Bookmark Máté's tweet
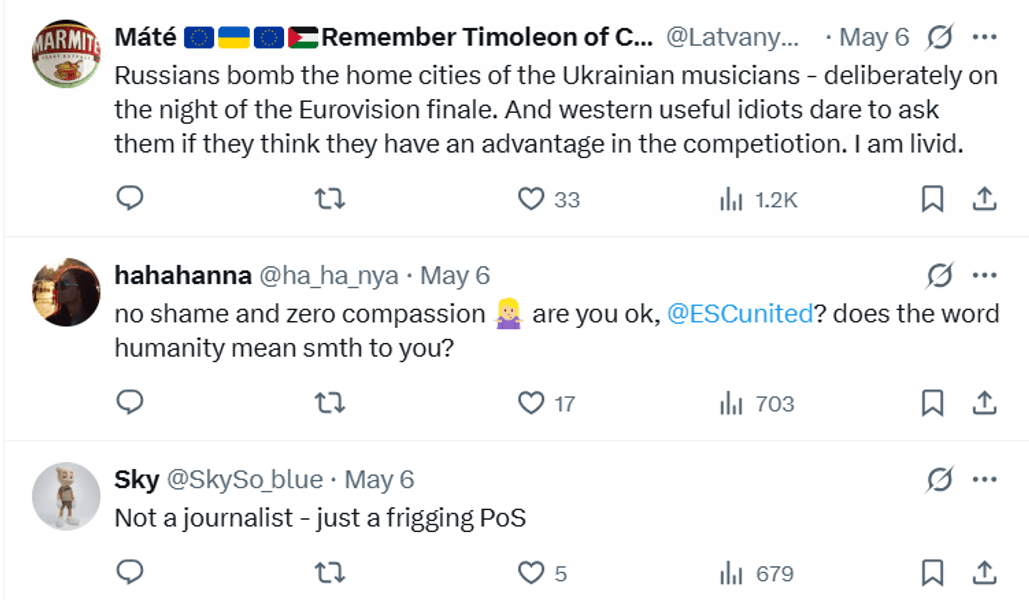This screenshot has height=600, width=1029. coord(932,199)
